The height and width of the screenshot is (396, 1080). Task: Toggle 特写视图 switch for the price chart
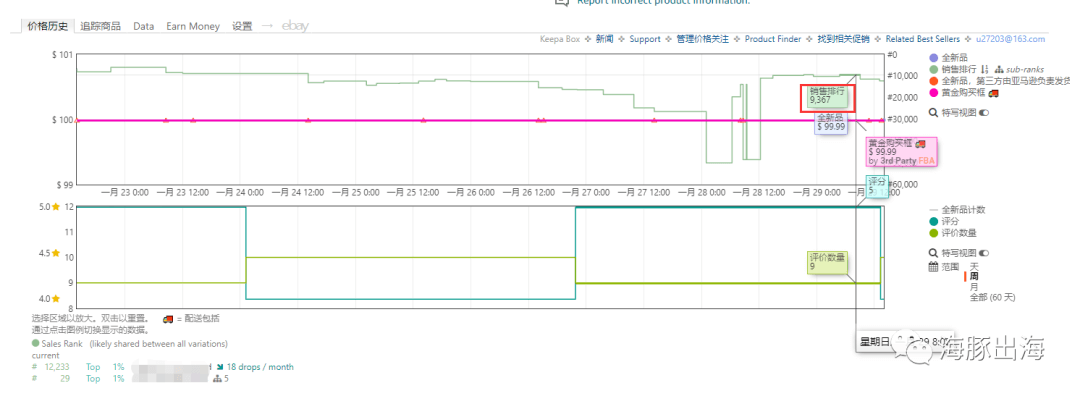click(984, 112)
